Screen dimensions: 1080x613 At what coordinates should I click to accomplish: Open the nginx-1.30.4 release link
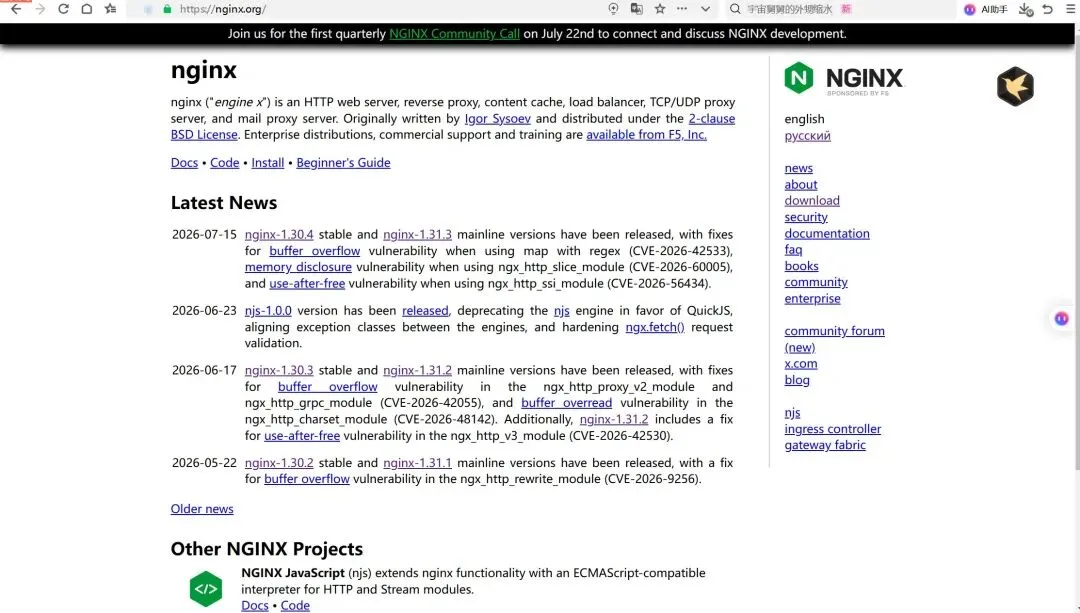(279, 234)
